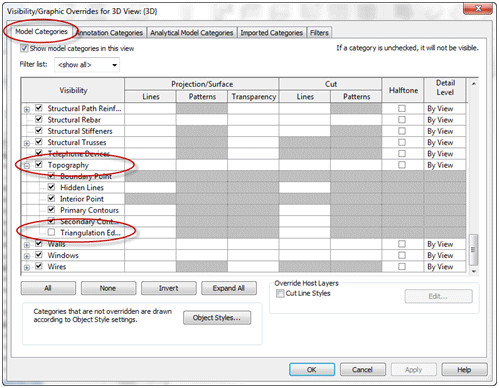Open the Imported Categories tab
Screen dimensions: 499x388
[271, 33]
